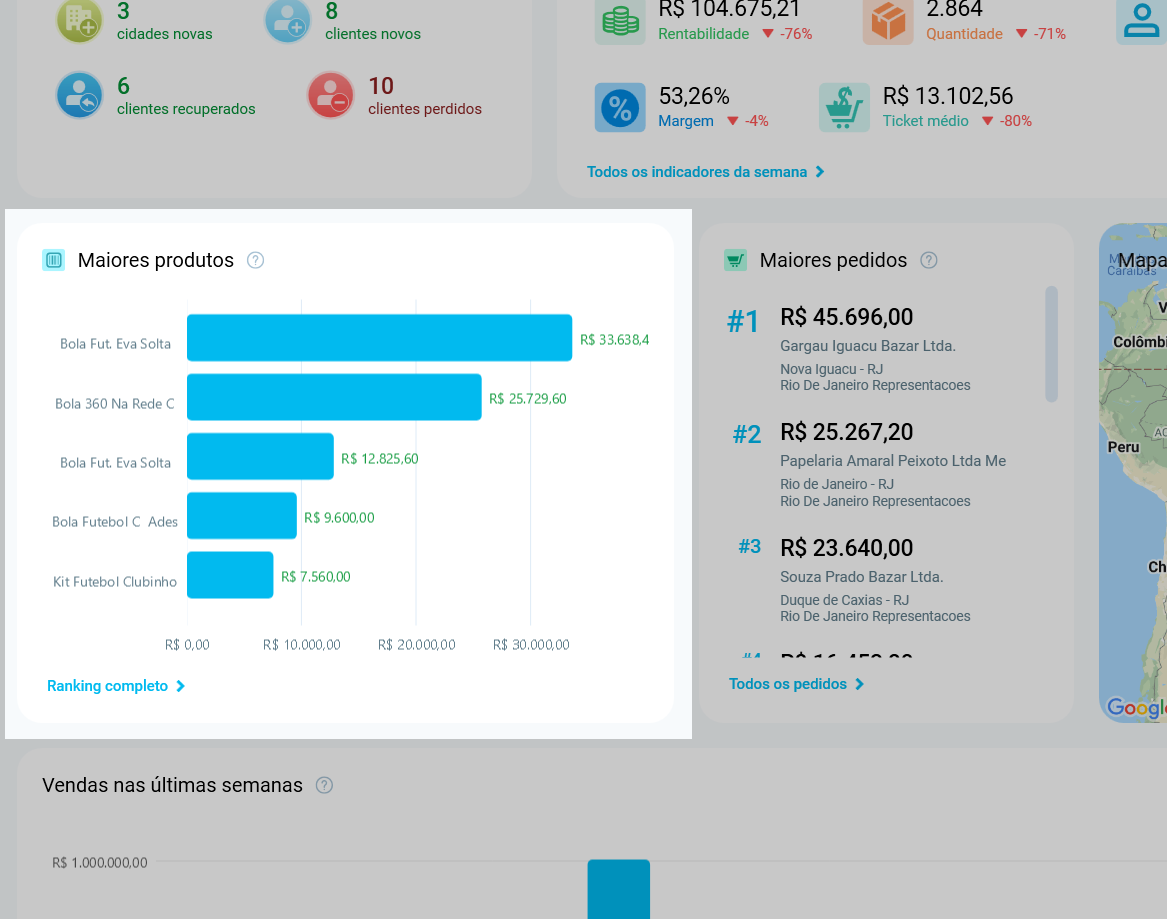Click Gargau Iguacu Bazar Ltda. name
Viewport: 1167px width, 919px height.
pyautogui.click(x=868, y=346)
